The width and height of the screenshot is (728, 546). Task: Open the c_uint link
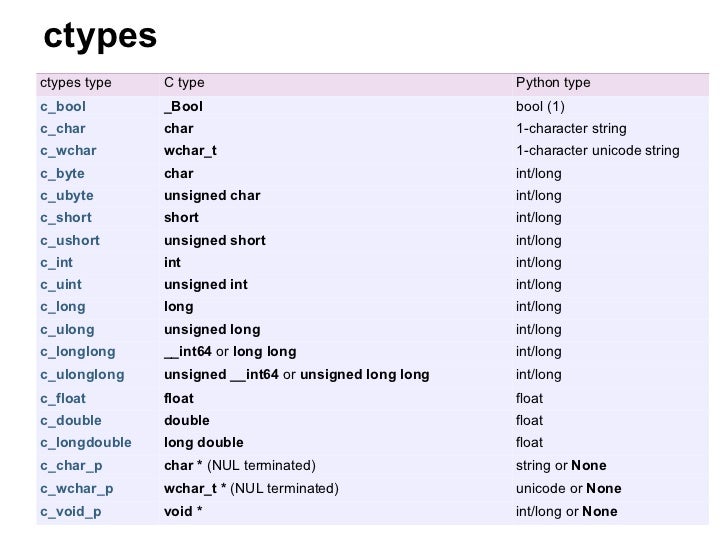pyautogui.click(x=61, y=285)
